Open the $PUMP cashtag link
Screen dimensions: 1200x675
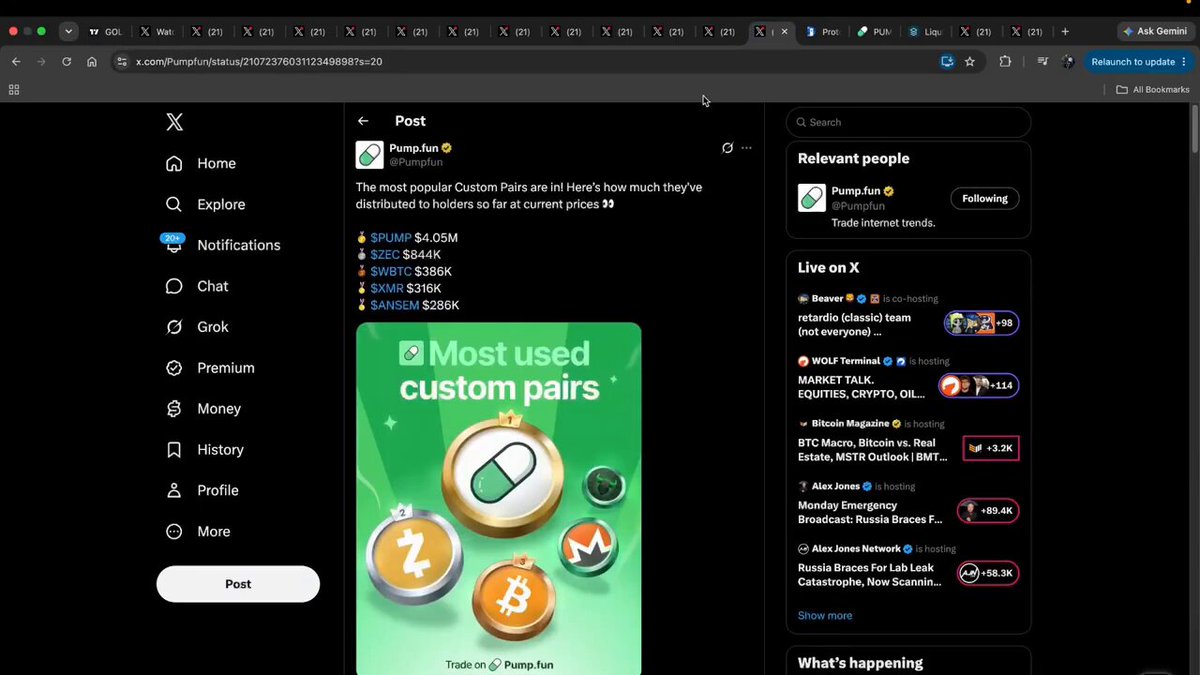[391, 238]
